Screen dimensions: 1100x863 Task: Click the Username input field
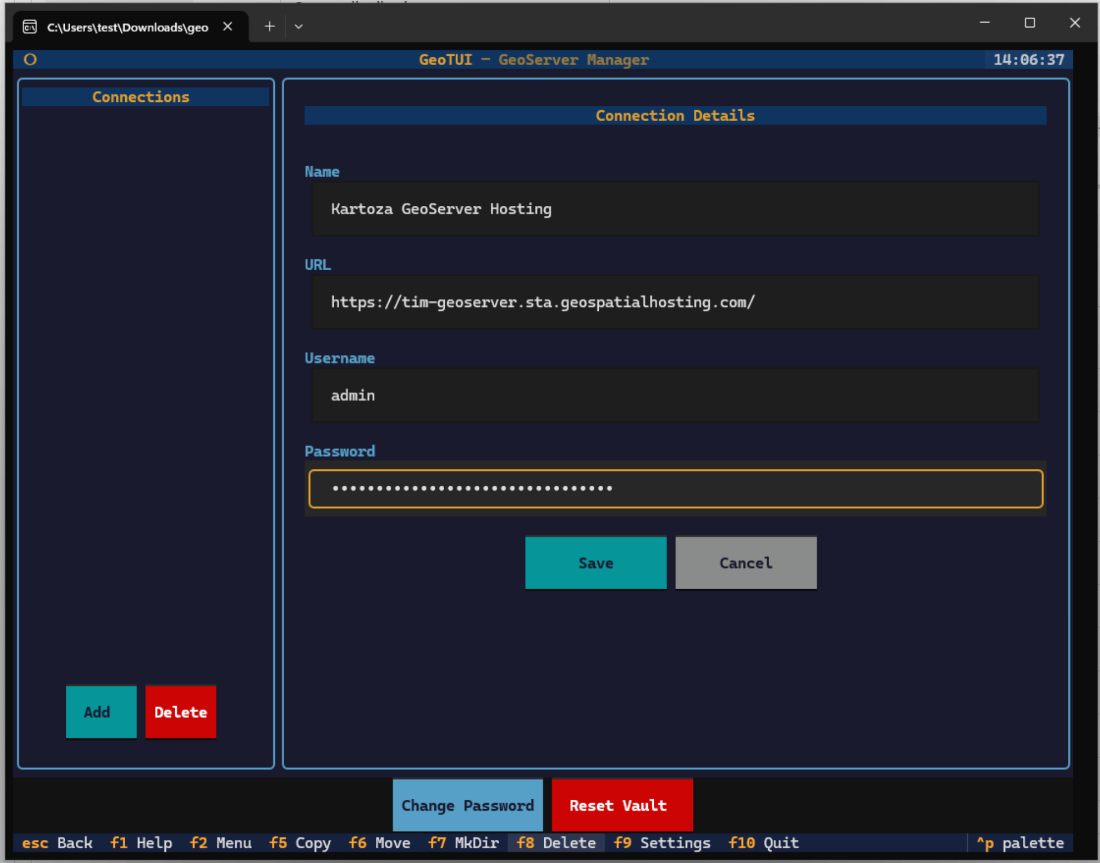coord(675,396)
